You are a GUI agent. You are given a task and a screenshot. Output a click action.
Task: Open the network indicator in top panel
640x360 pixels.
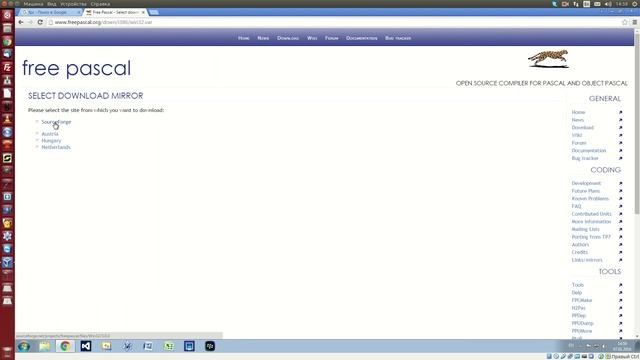coord(576,4)
